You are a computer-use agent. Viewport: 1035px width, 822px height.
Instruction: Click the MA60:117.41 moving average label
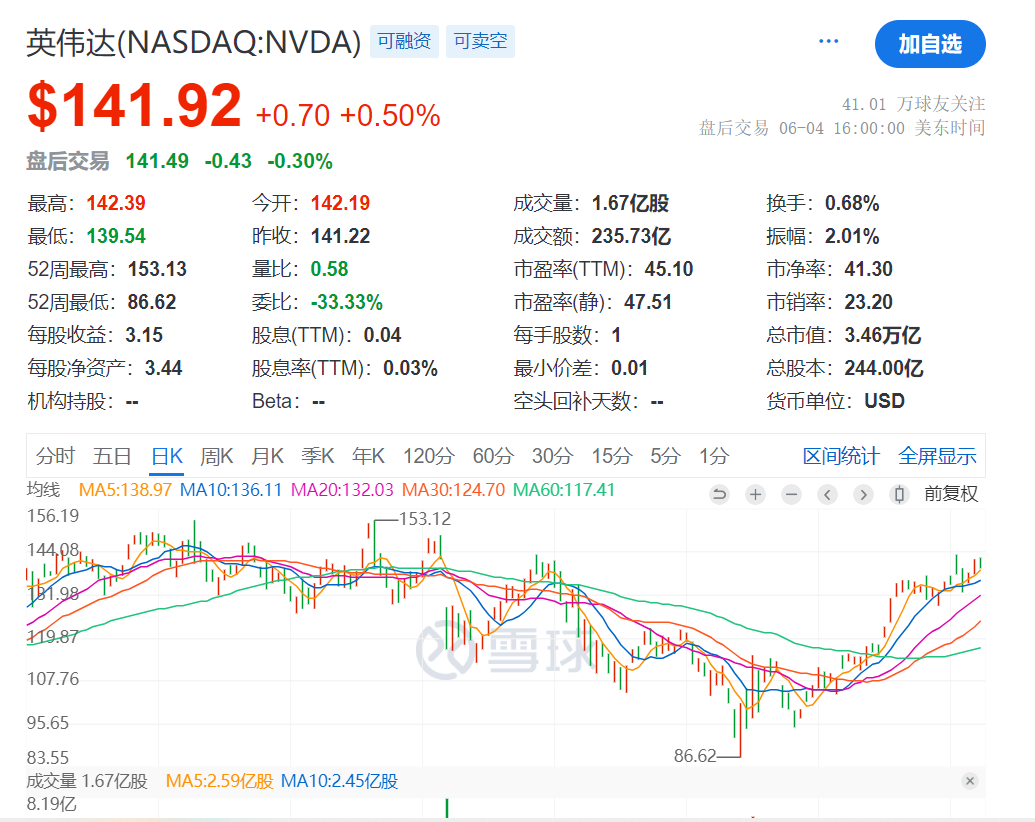pos(564,490)
